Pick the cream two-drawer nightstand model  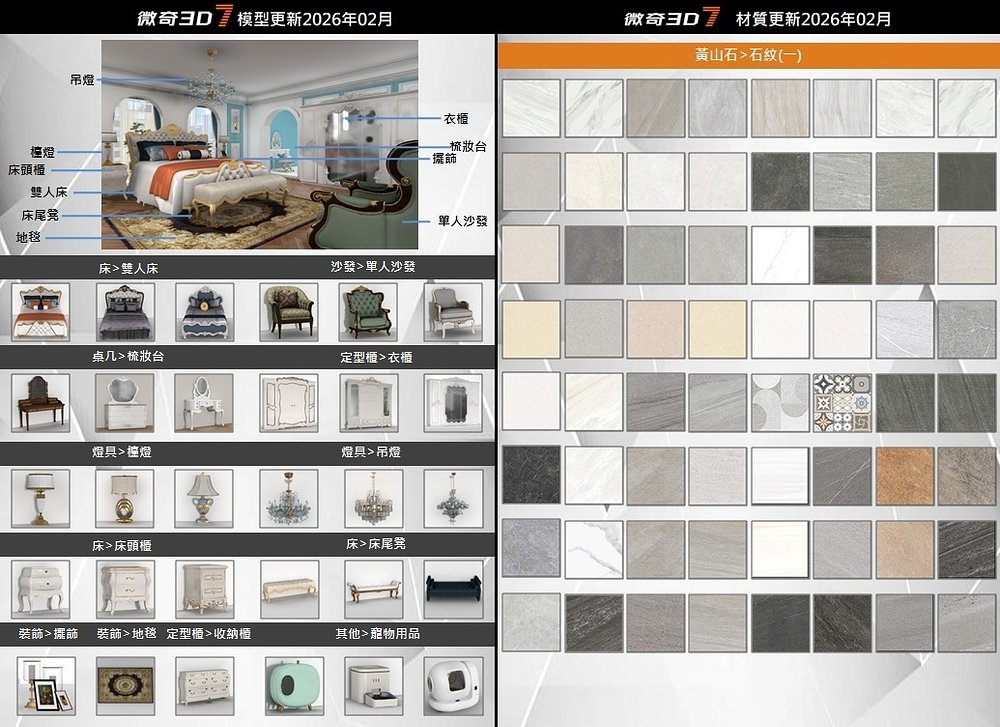click(x=125, y=589)
